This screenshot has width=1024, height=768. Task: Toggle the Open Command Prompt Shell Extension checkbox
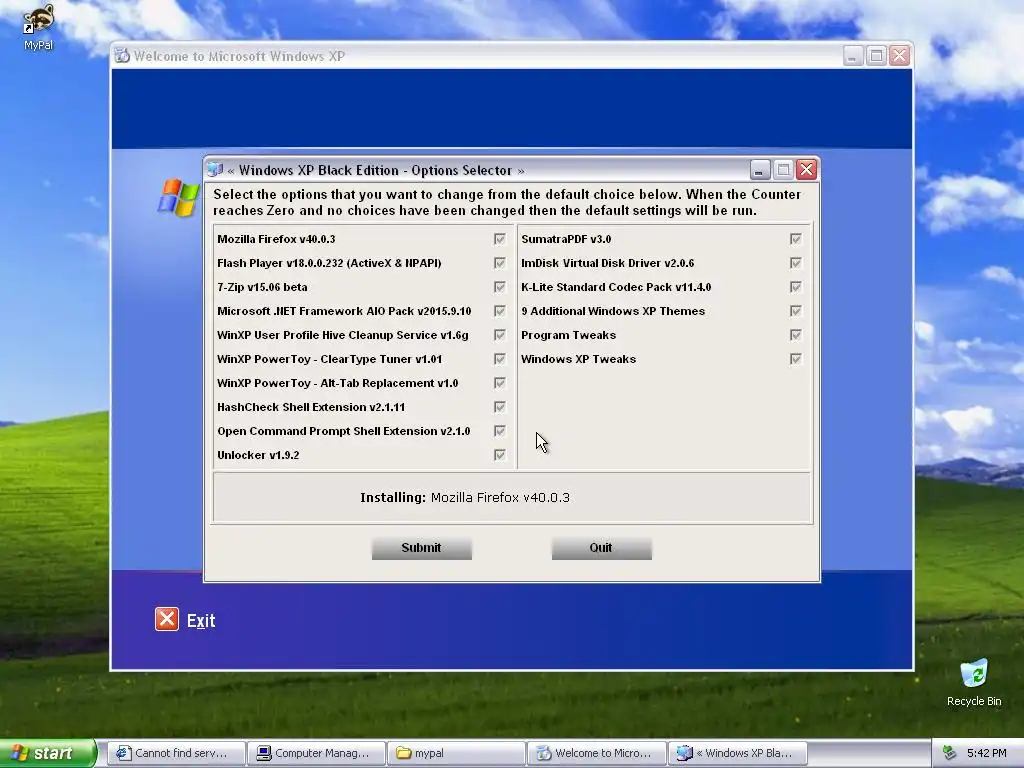click(500, 431)
